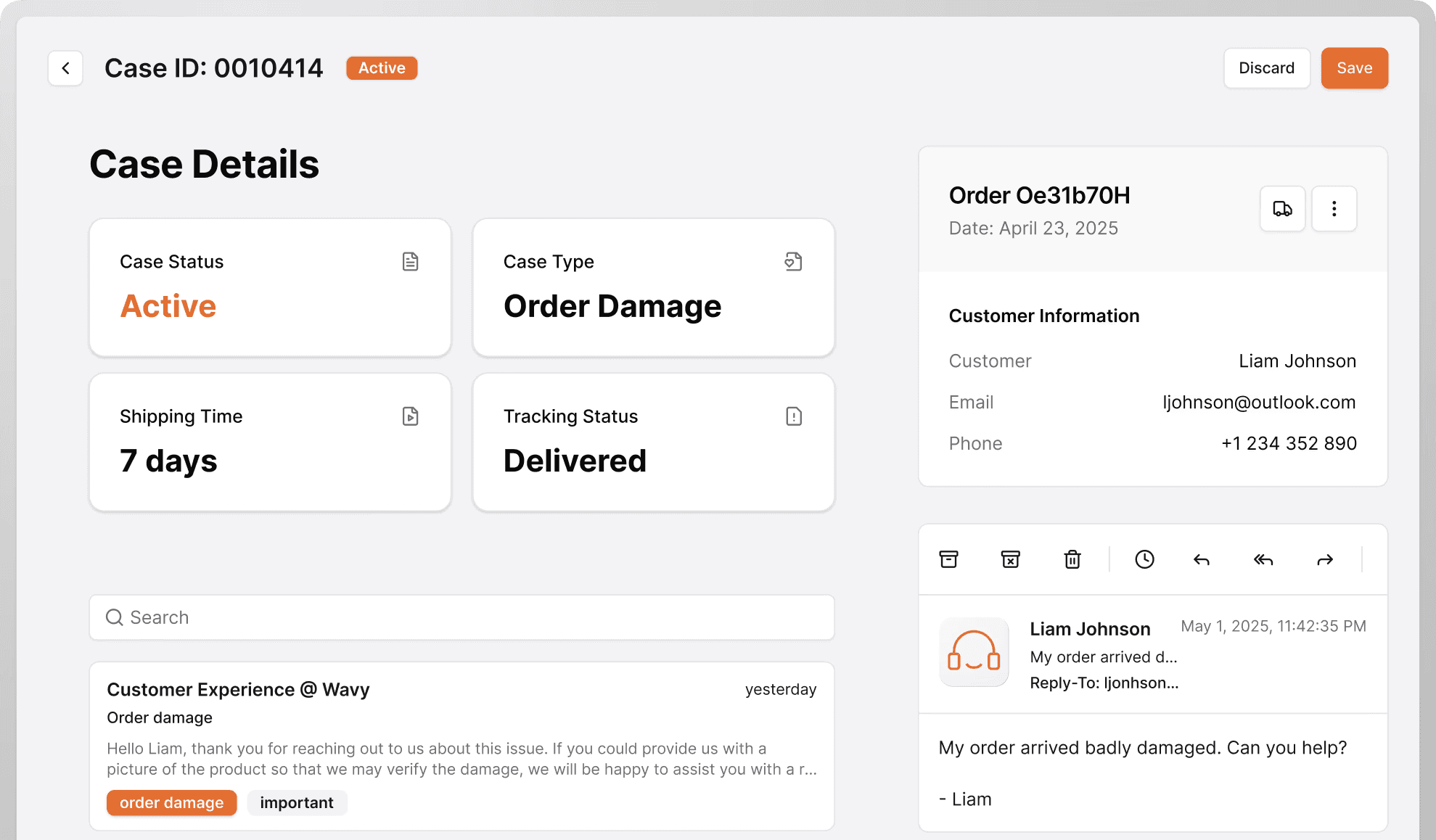Delete the message with the trash icon

click(x=1072, y=559)
